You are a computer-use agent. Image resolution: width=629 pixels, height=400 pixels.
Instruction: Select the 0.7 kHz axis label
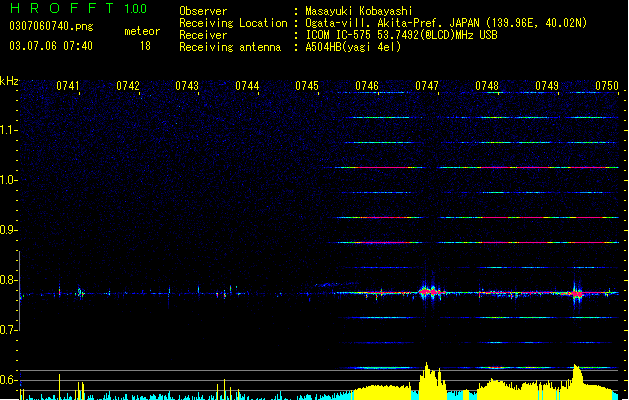click(8, 330)
